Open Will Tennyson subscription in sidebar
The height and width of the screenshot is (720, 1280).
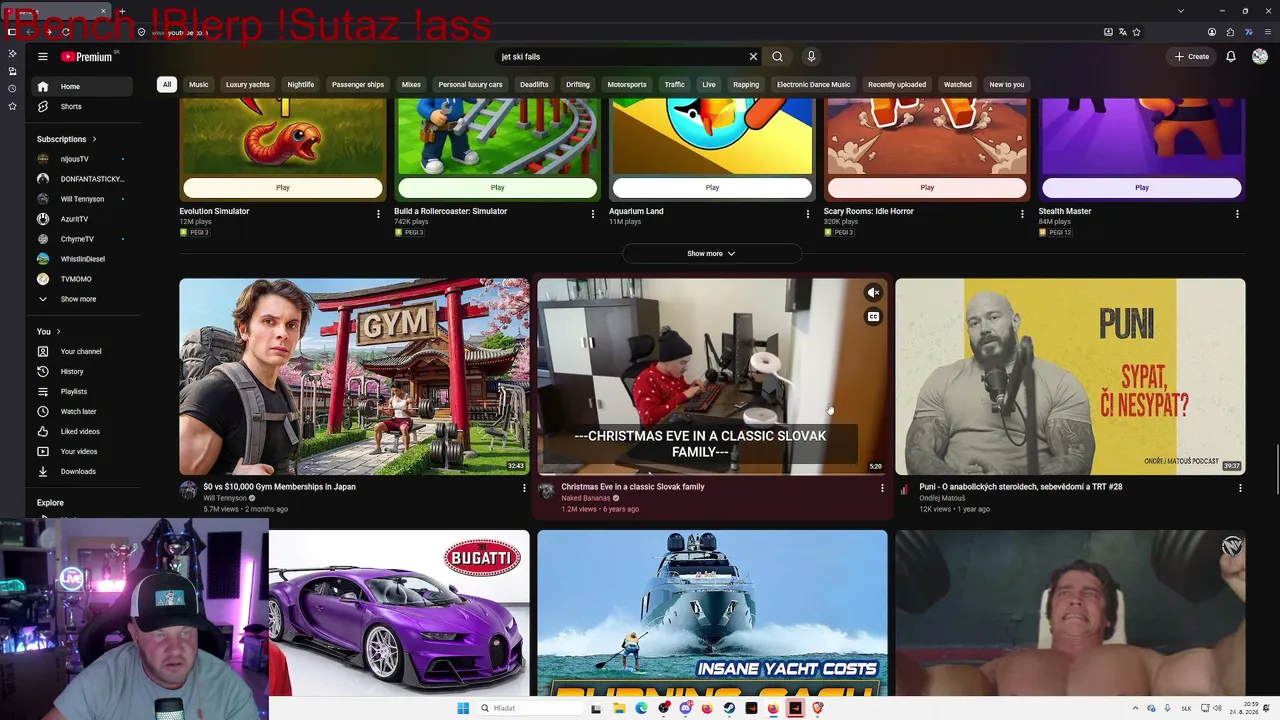click(80, 199)
